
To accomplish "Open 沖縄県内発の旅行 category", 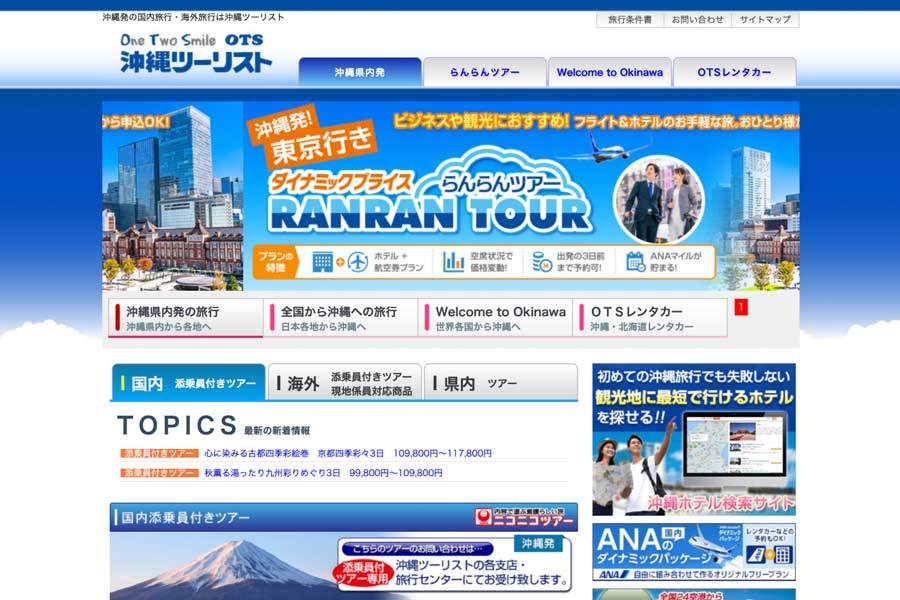I will [x=185, y=318].
